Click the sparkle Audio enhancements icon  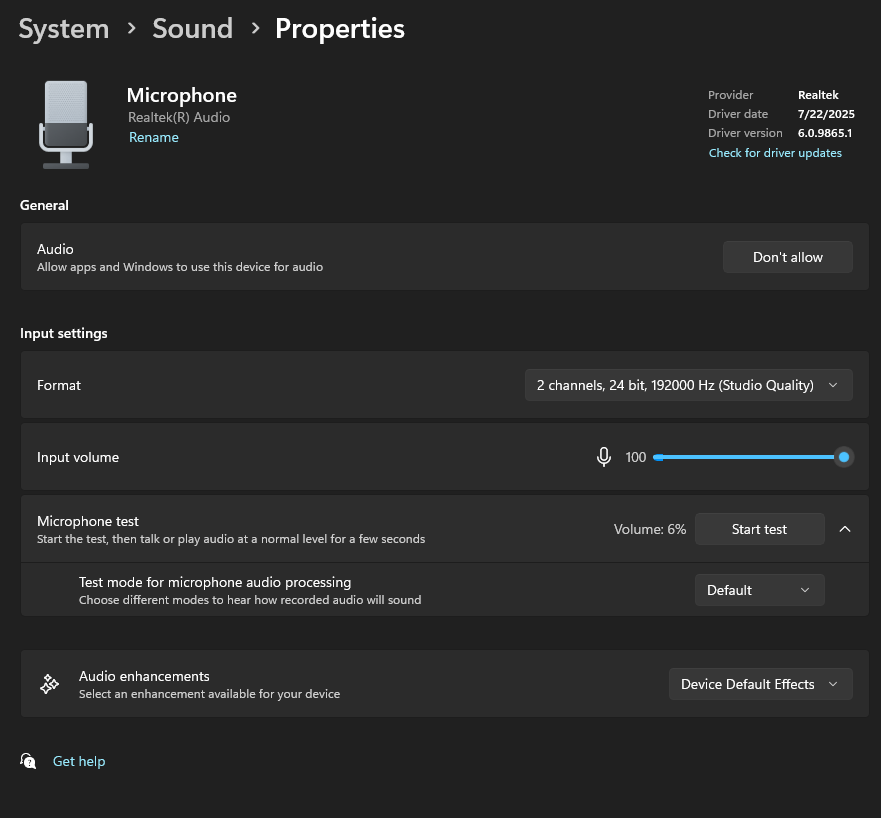(x=49, y=684)
